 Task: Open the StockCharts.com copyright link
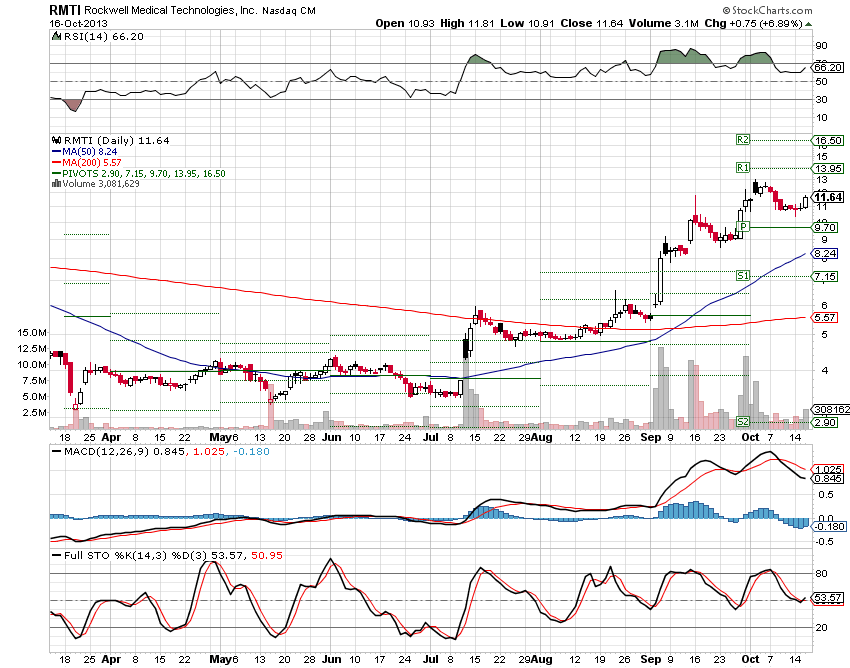click(x=767, y=10)
